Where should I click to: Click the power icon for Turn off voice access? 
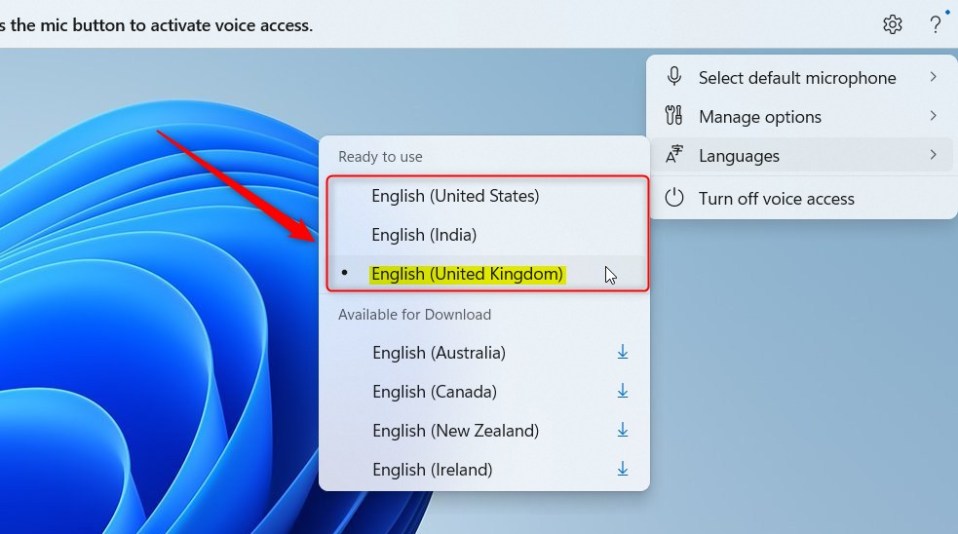tap(674, 198)
